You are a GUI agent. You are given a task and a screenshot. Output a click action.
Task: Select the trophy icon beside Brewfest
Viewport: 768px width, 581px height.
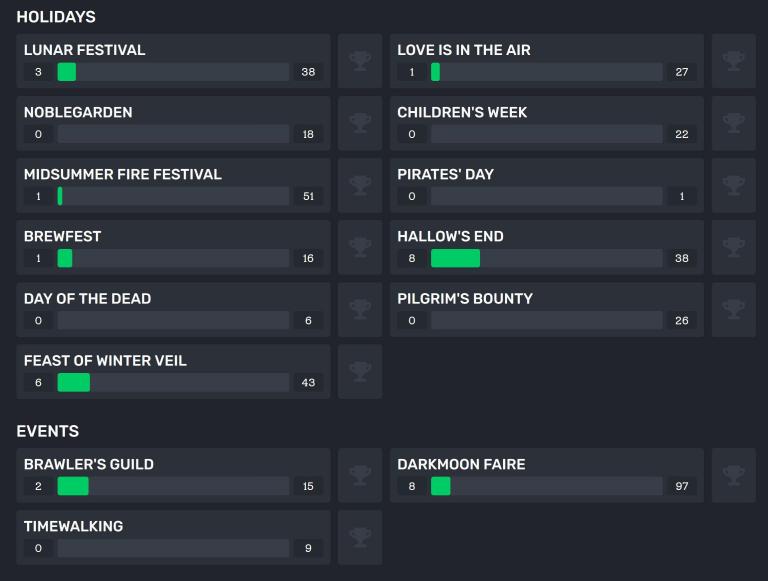click(x=360, y=247)
